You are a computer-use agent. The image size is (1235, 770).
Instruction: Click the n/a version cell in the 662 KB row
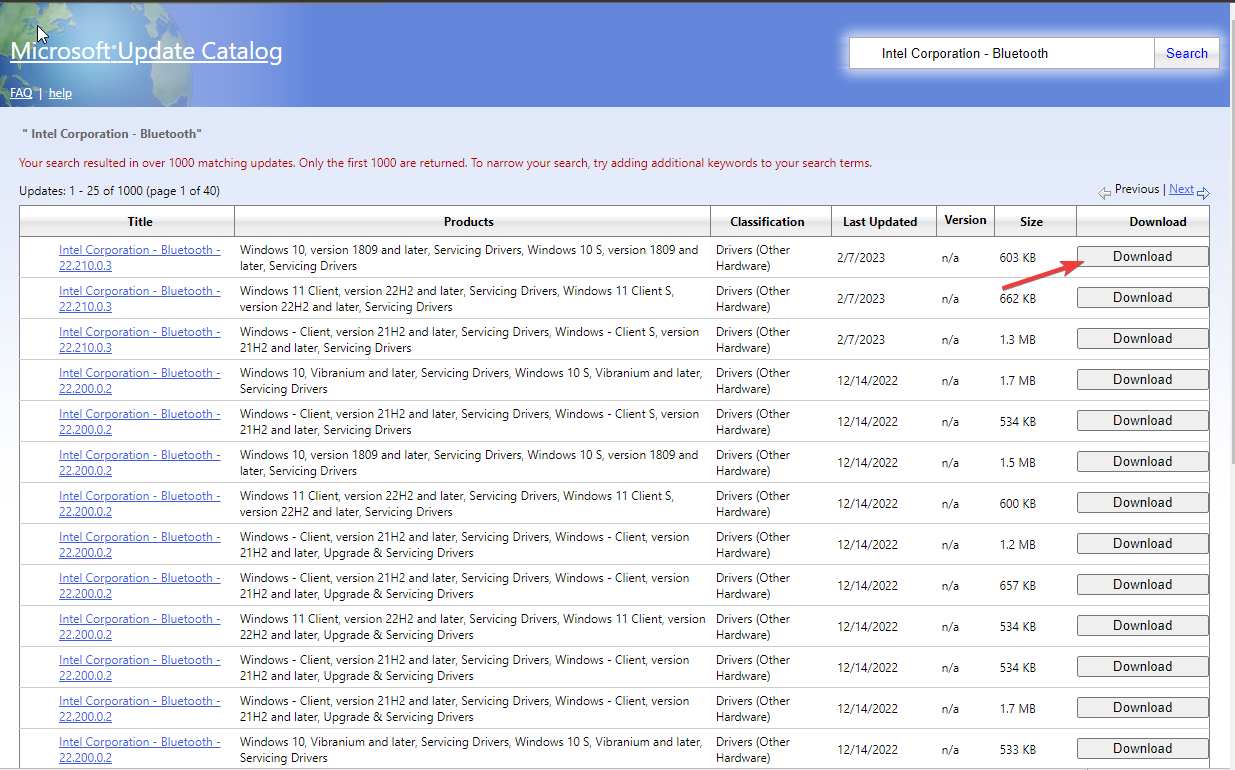tap(950, 299)
